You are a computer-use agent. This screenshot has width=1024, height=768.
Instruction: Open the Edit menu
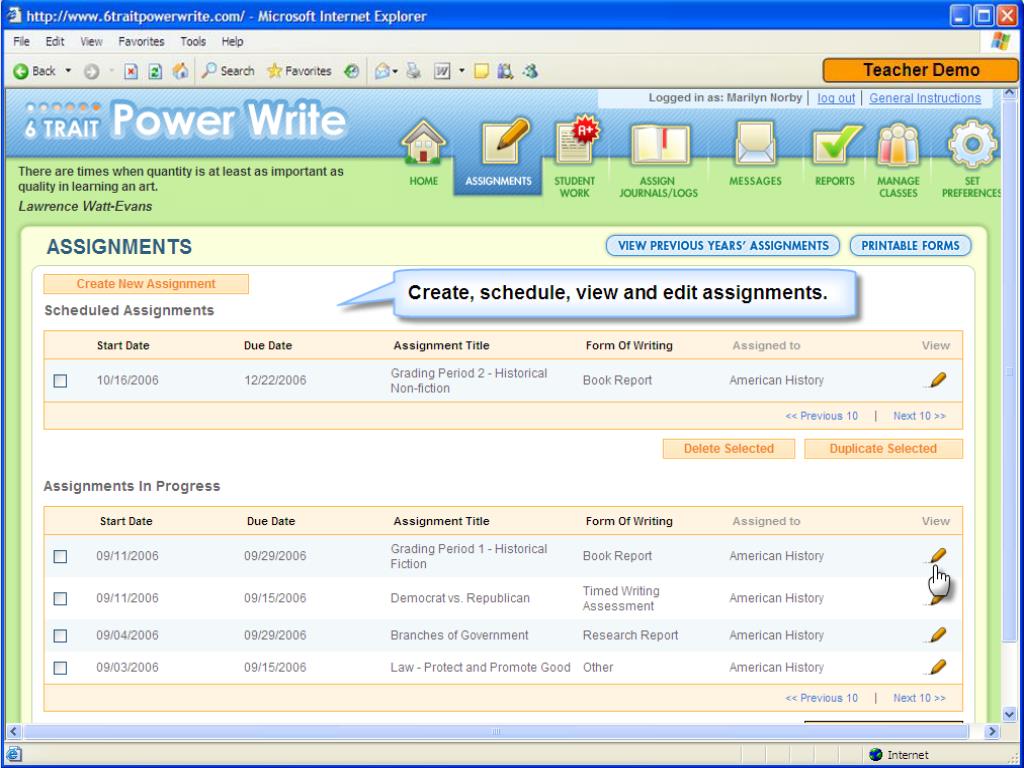click(55, 42)
